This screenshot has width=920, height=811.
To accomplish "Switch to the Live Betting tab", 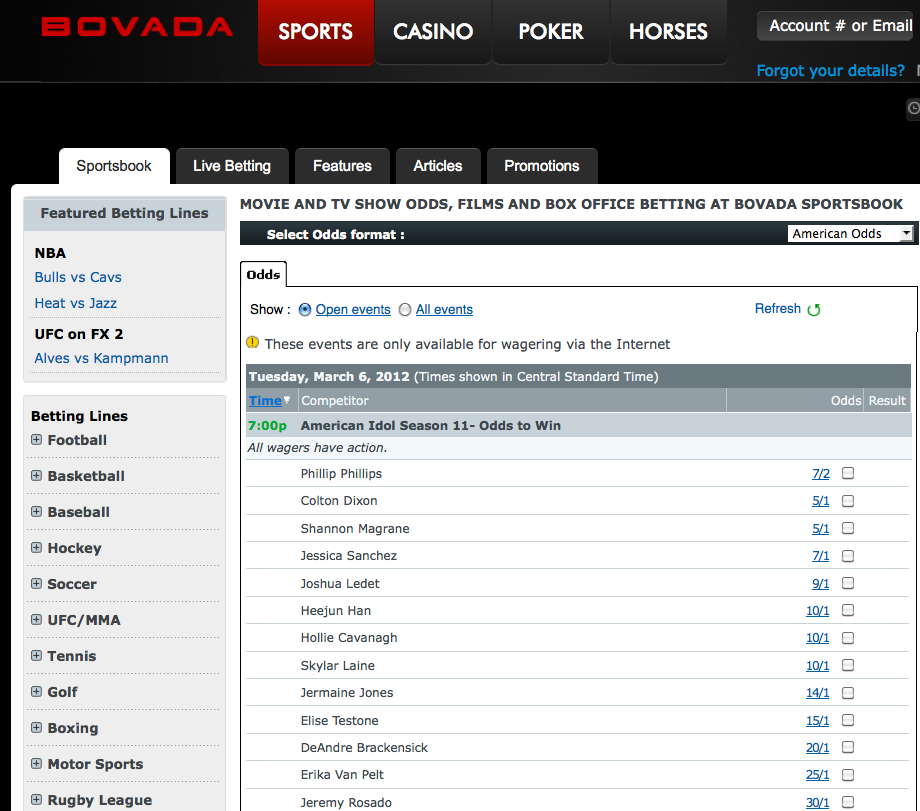I will (232, 166).
